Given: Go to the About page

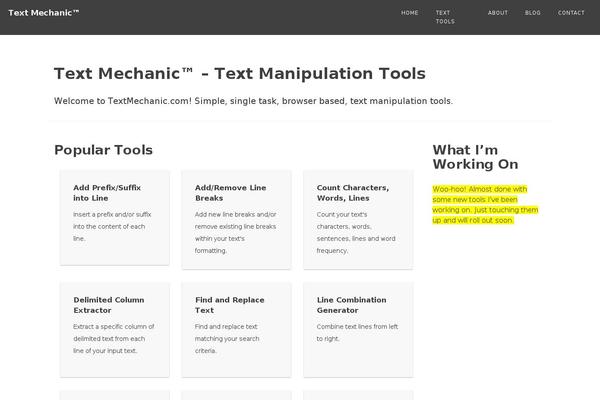Looking at the screenshot, I should 497,13.
